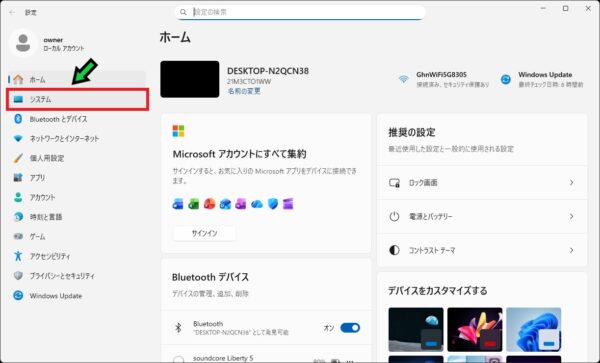
Task: Click the Bluetooth sidebar icon
Action: point(18,119)
